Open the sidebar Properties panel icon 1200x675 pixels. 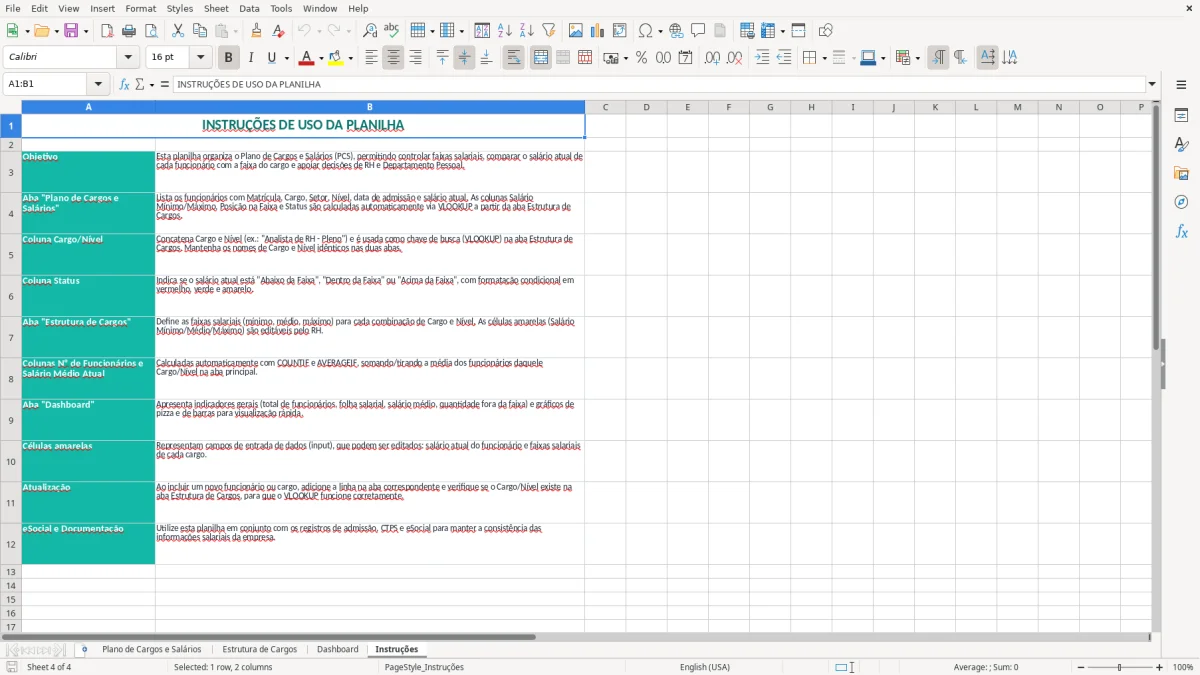pos(1181,116)
